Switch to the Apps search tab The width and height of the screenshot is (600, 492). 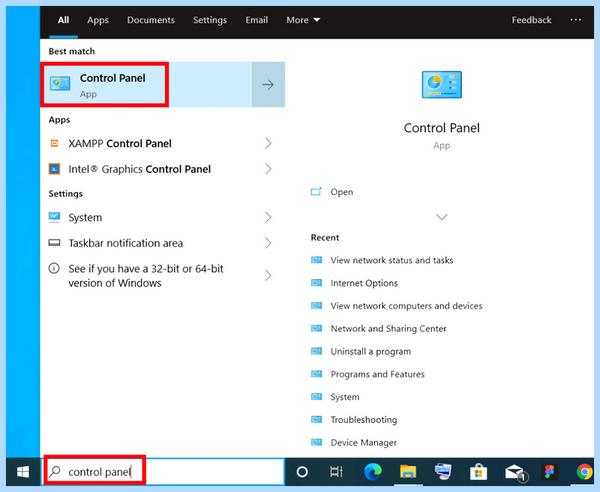point(98,20)
